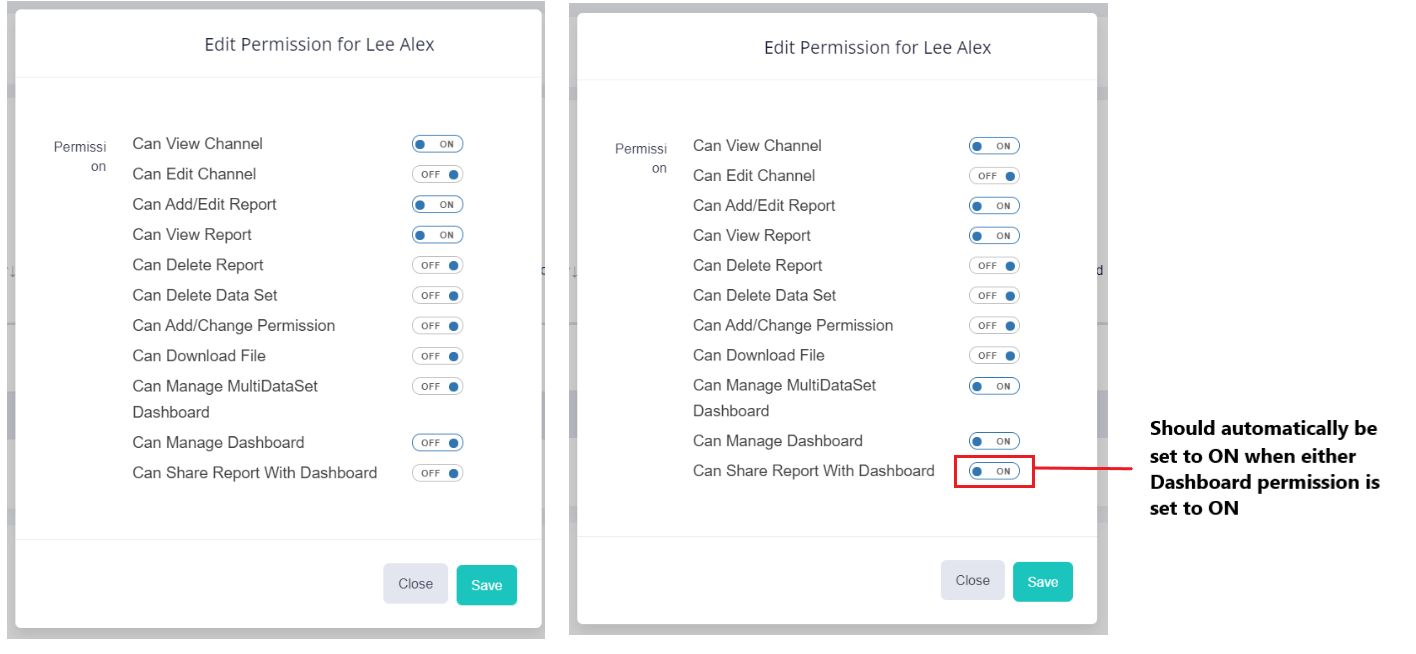Switch on the OFF Can Manage MultiDataSet Dashboard toggle
The image size is (1416, 654).
click(437, 386)
